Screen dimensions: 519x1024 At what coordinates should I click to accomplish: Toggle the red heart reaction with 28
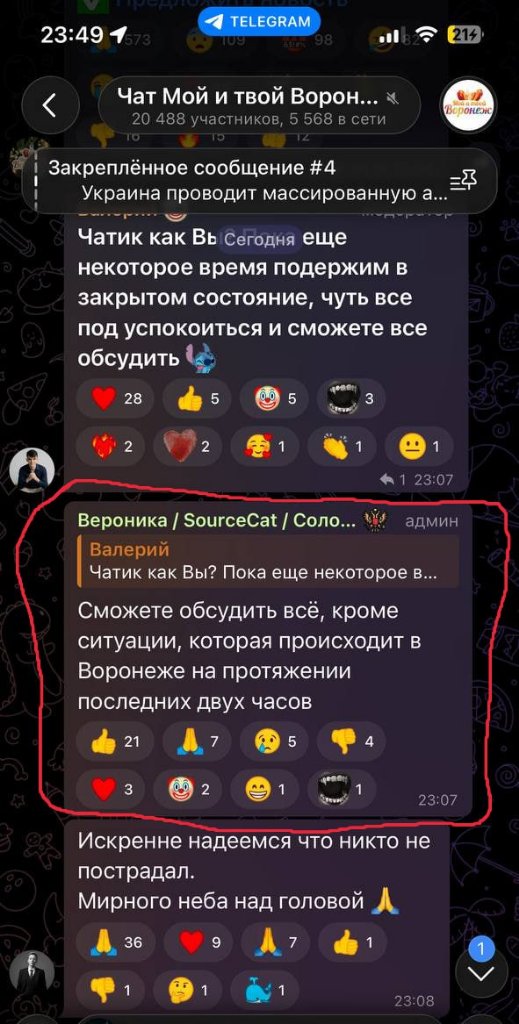point(115,398)
